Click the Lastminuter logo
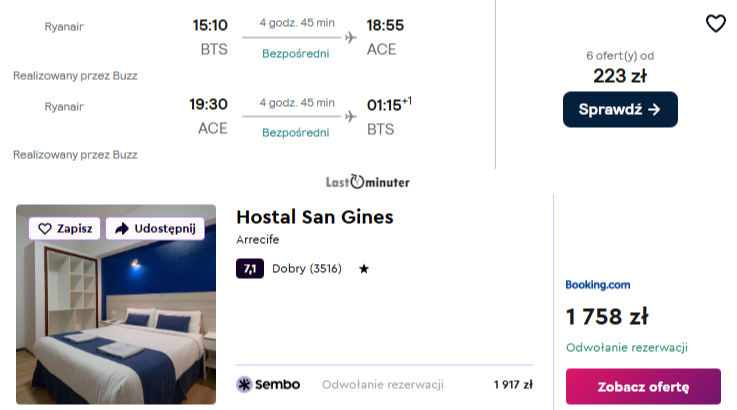The width and height of the screenshot is (737, 410). coord(367,182)
